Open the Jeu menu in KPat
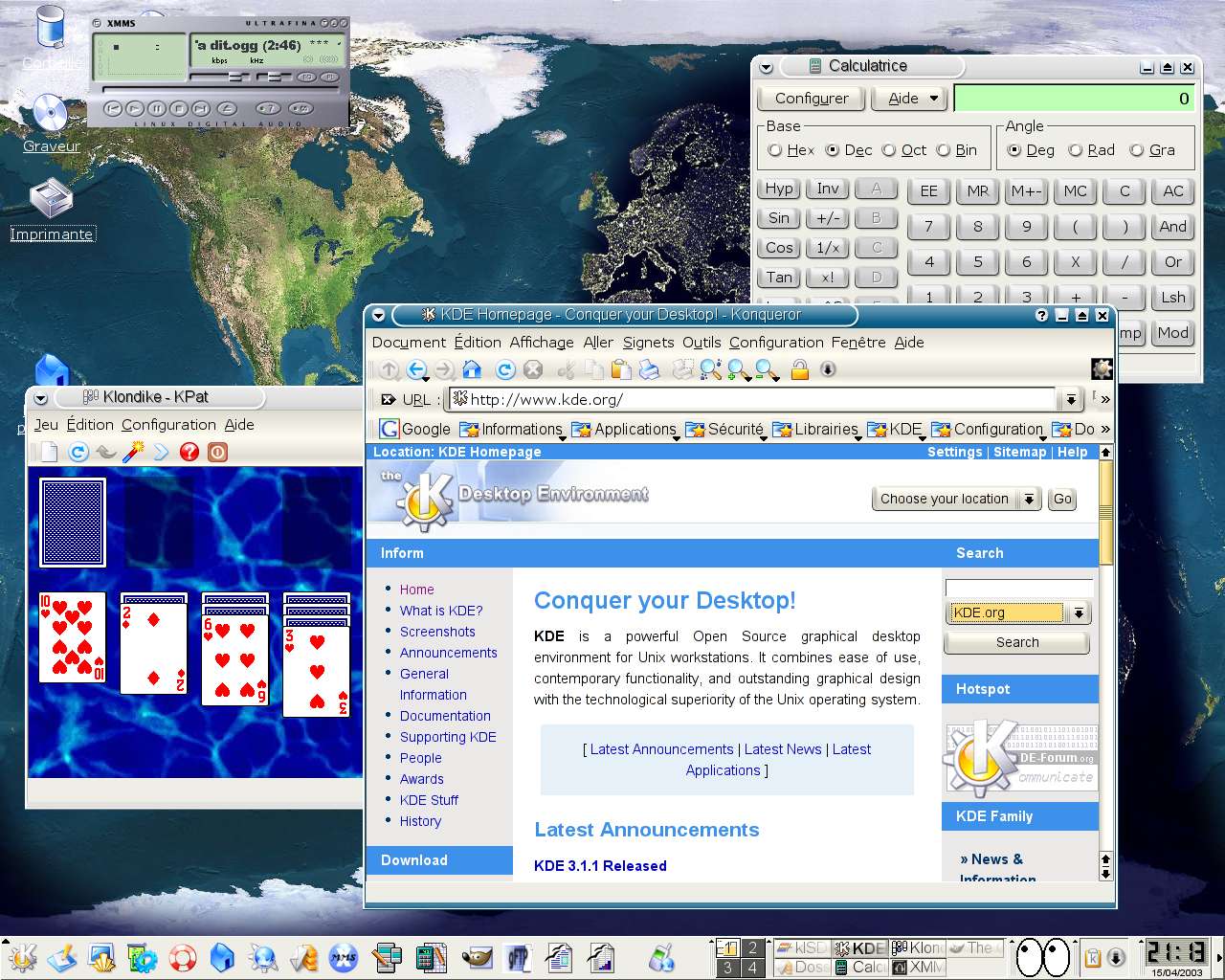1225x980 pixels. [x=46, y=425]
